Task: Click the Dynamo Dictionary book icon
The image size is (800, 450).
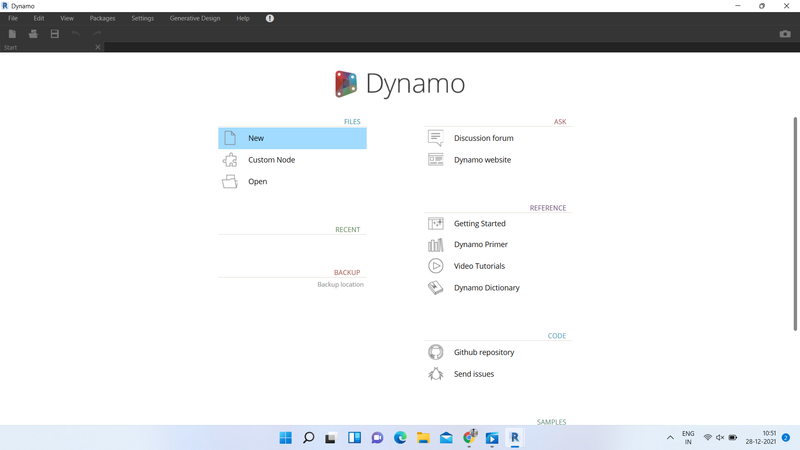Action: [x=436, y=288]
